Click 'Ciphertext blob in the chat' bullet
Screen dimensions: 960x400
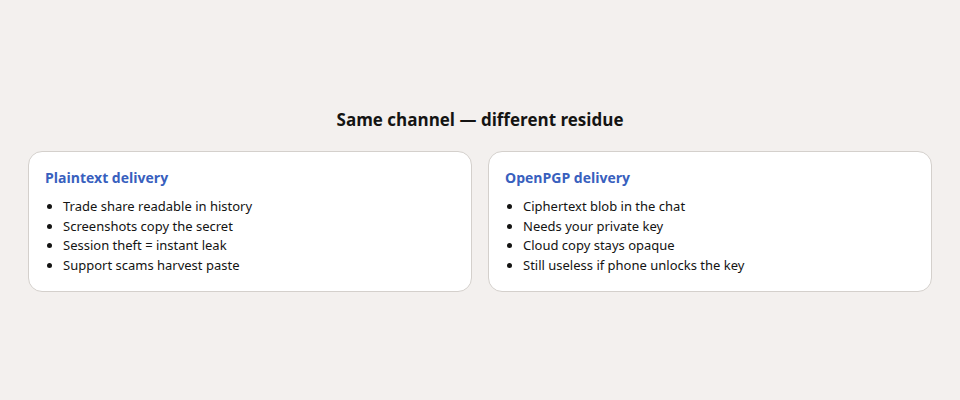click(x=604, y=206)
